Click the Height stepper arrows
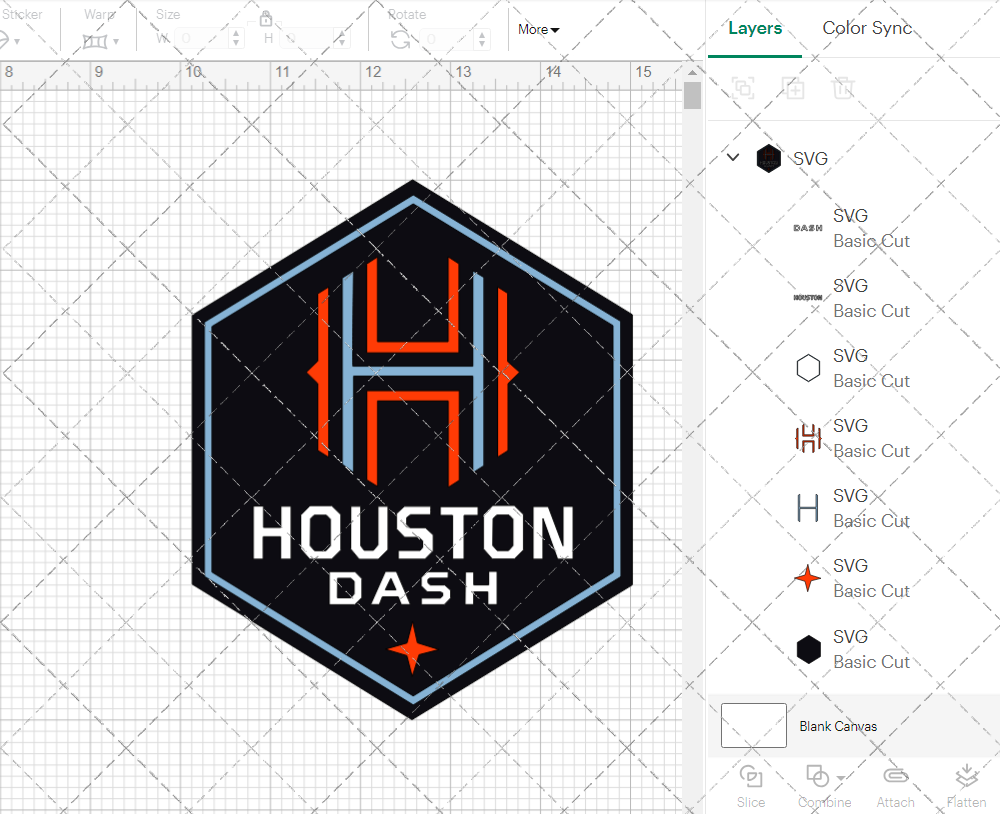1000x814 pixels. pos(341,38)
